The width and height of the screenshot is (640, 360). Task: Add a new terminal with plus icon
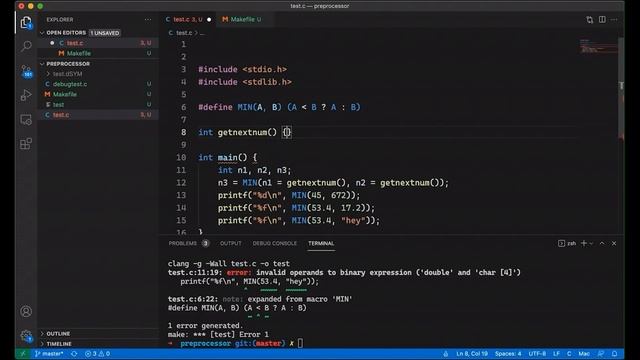point(584,243)
